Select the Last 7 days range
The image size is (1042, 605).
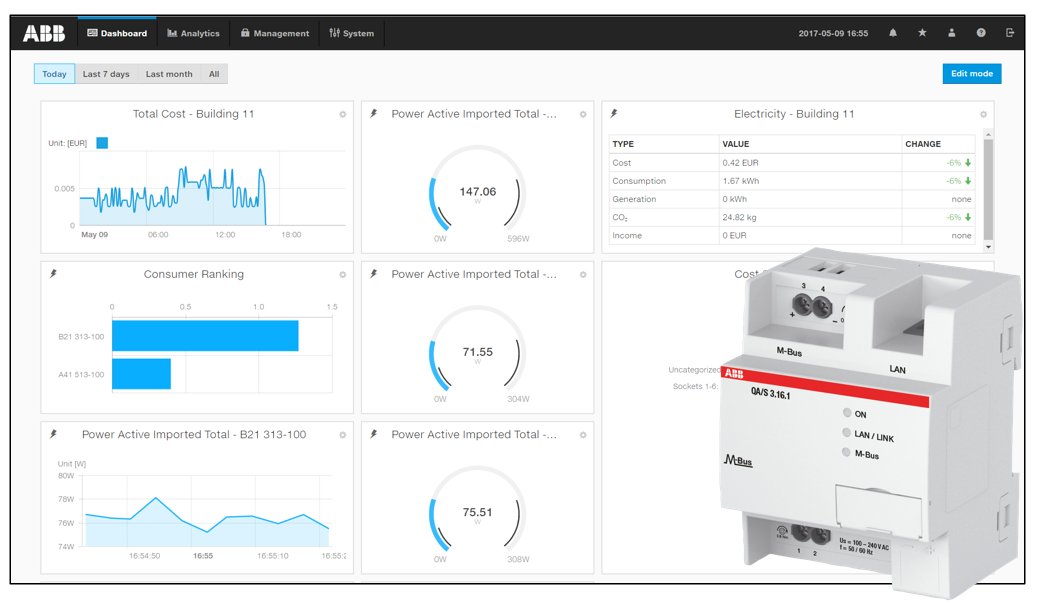click(x=106, y=74)
